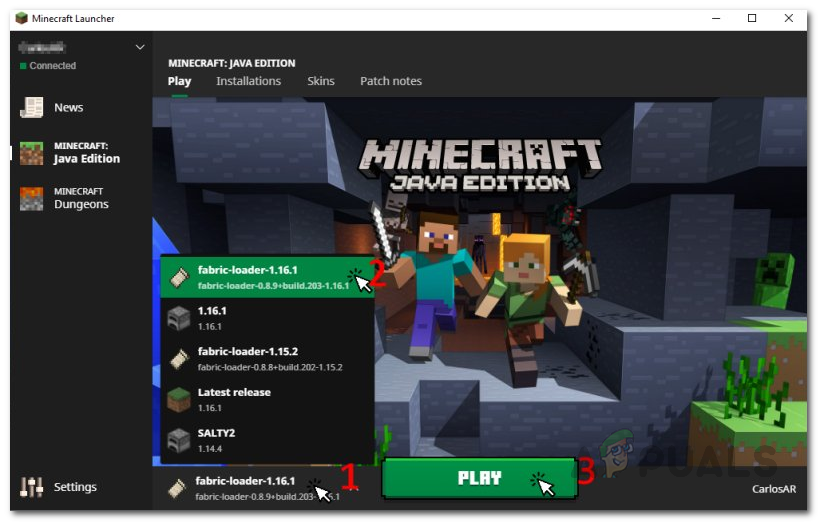Maximize the Minecraft Launcher window
This screenshot has width=818, height=522.
[752, 18]
